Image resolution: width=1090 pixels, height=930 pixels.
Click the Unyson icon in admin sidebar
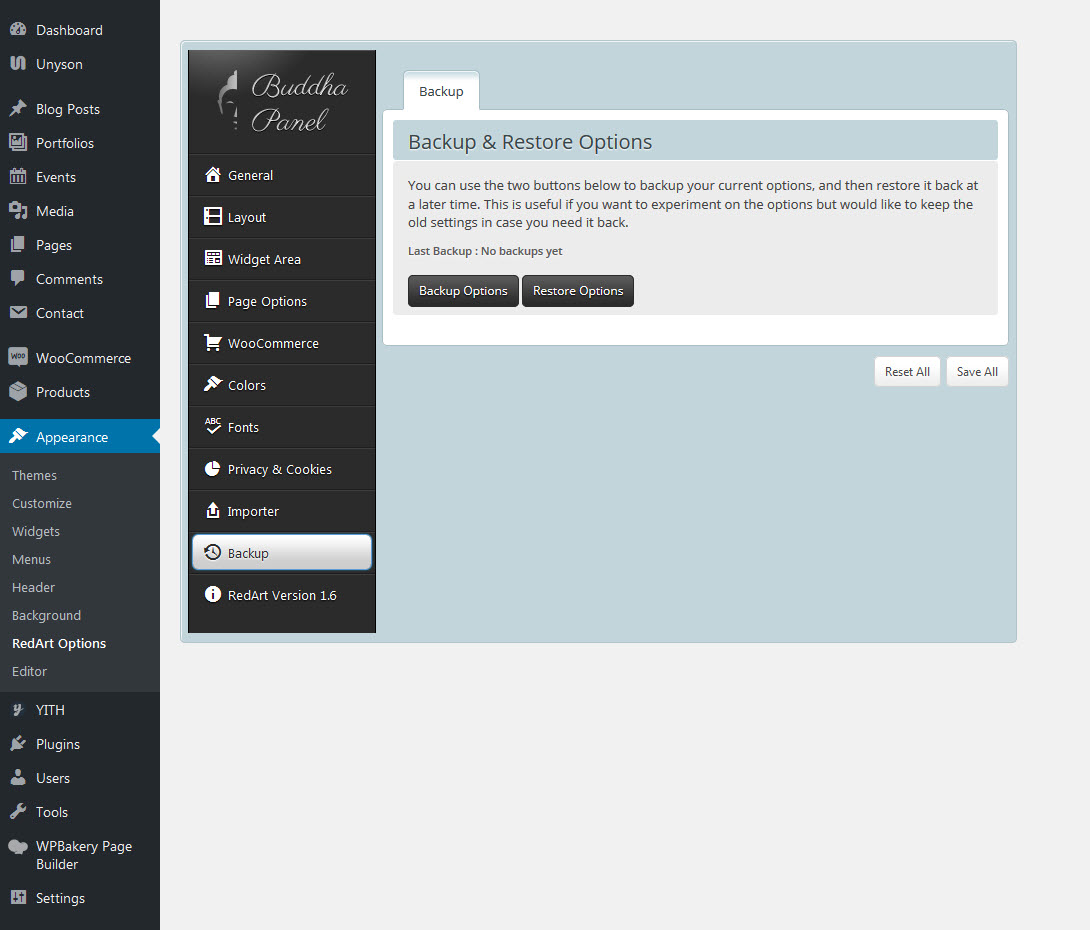click(x=18, y=64)
